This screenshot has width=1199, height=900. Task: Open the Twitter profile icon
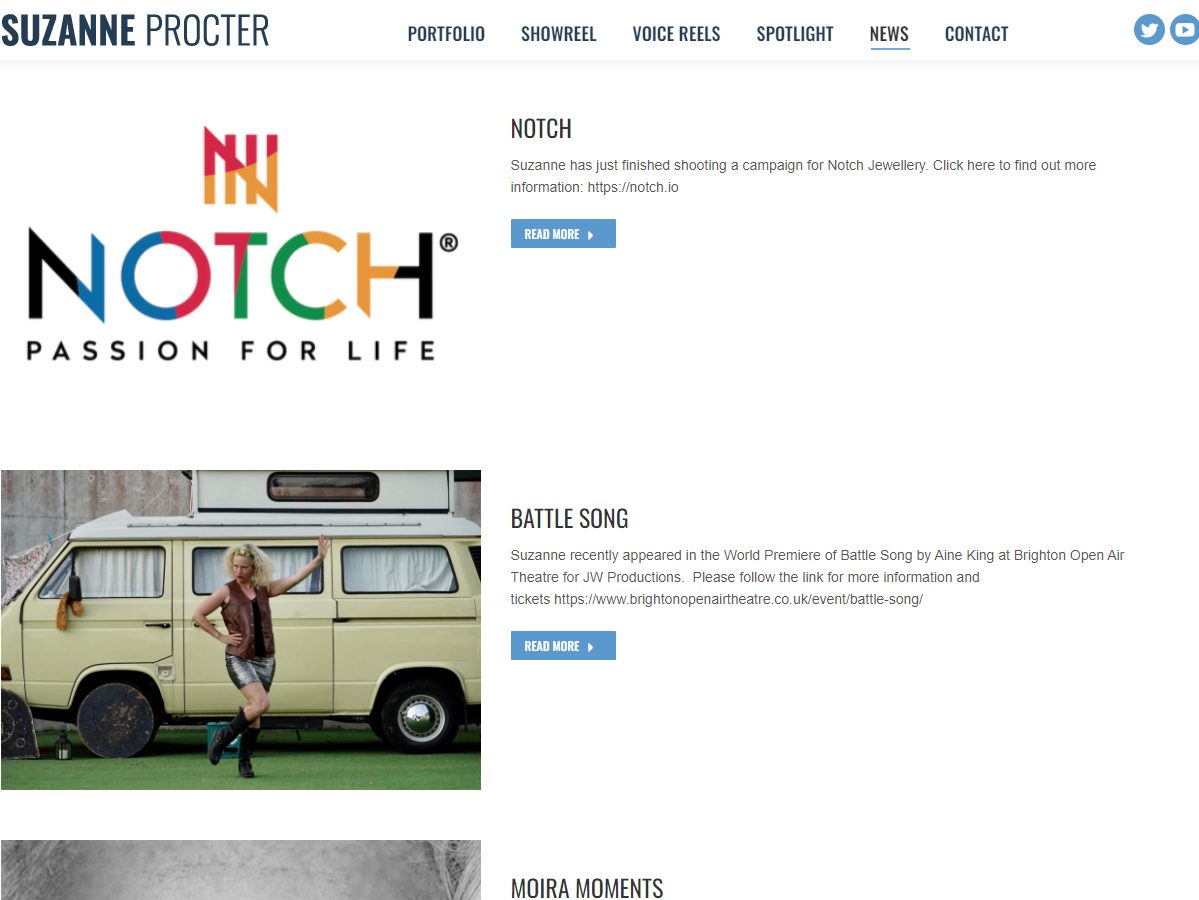pyautogui.click(x=1149, y=30)
